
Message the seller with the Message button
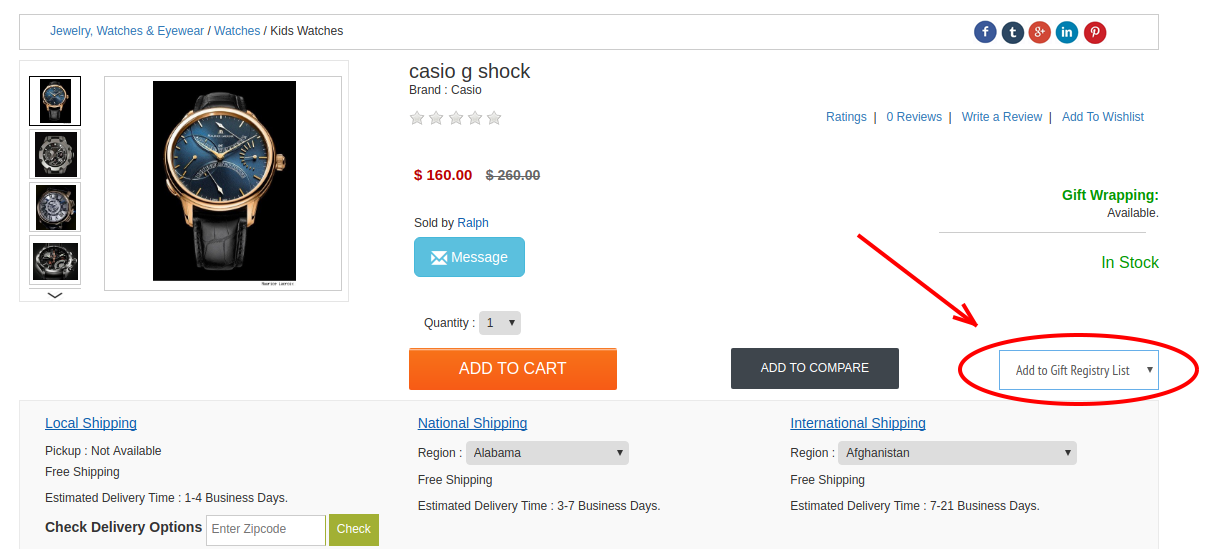pos(469,257)
